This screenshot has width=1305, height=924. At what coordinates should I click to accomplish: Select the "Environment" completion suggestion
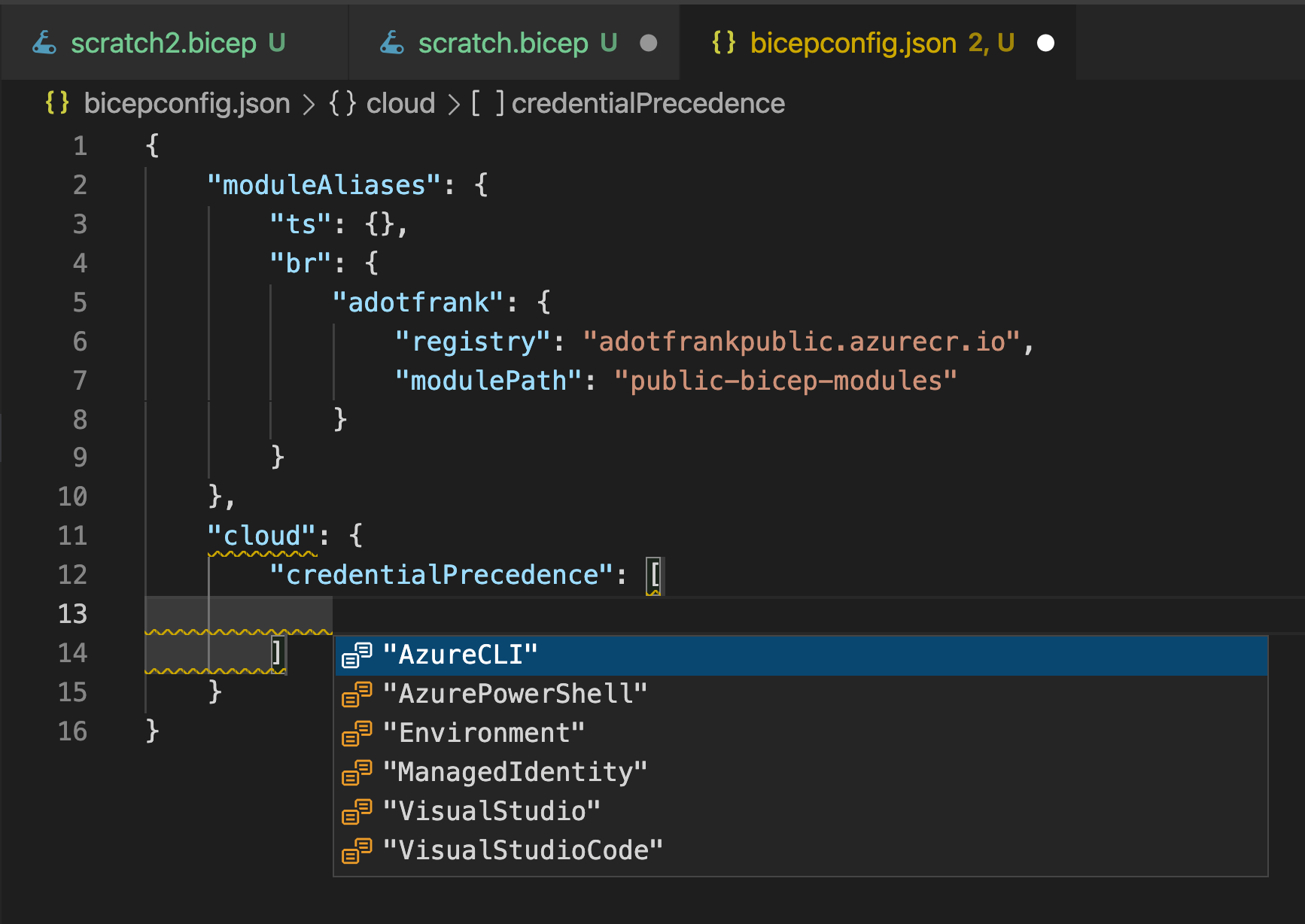click(x=485, y=733)
